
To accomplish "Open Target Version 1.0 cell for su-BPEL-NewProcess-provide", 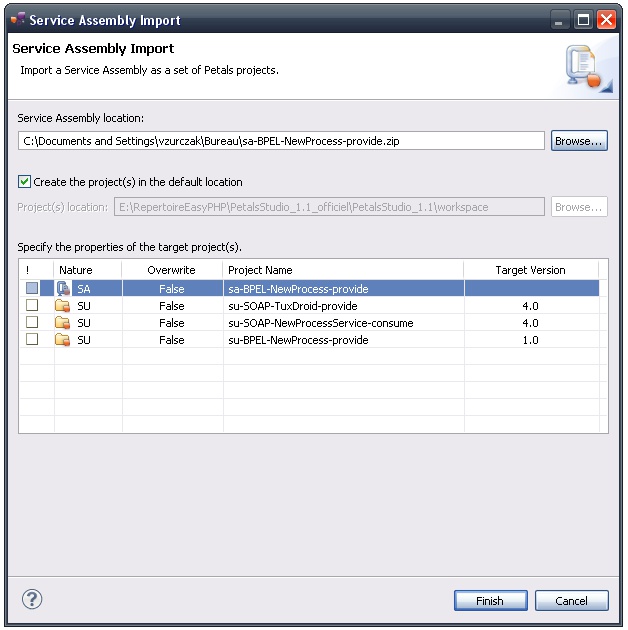I will point(530,340).
